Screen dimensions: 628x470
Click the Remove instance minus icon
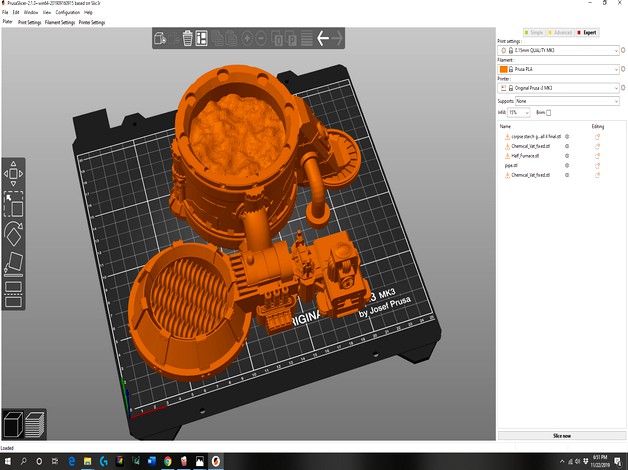coord(261,38)
